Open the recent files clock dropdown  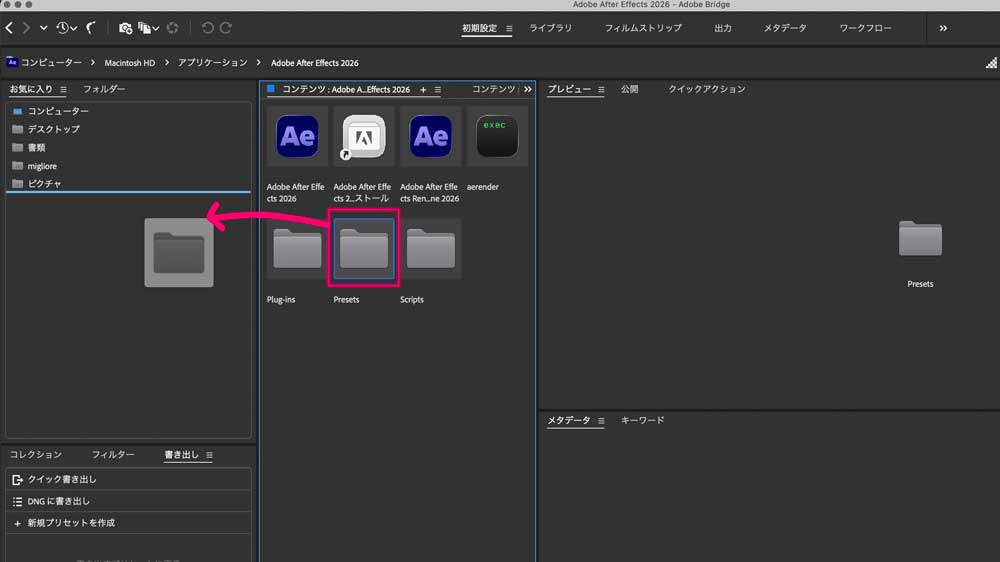click(66, 28)
